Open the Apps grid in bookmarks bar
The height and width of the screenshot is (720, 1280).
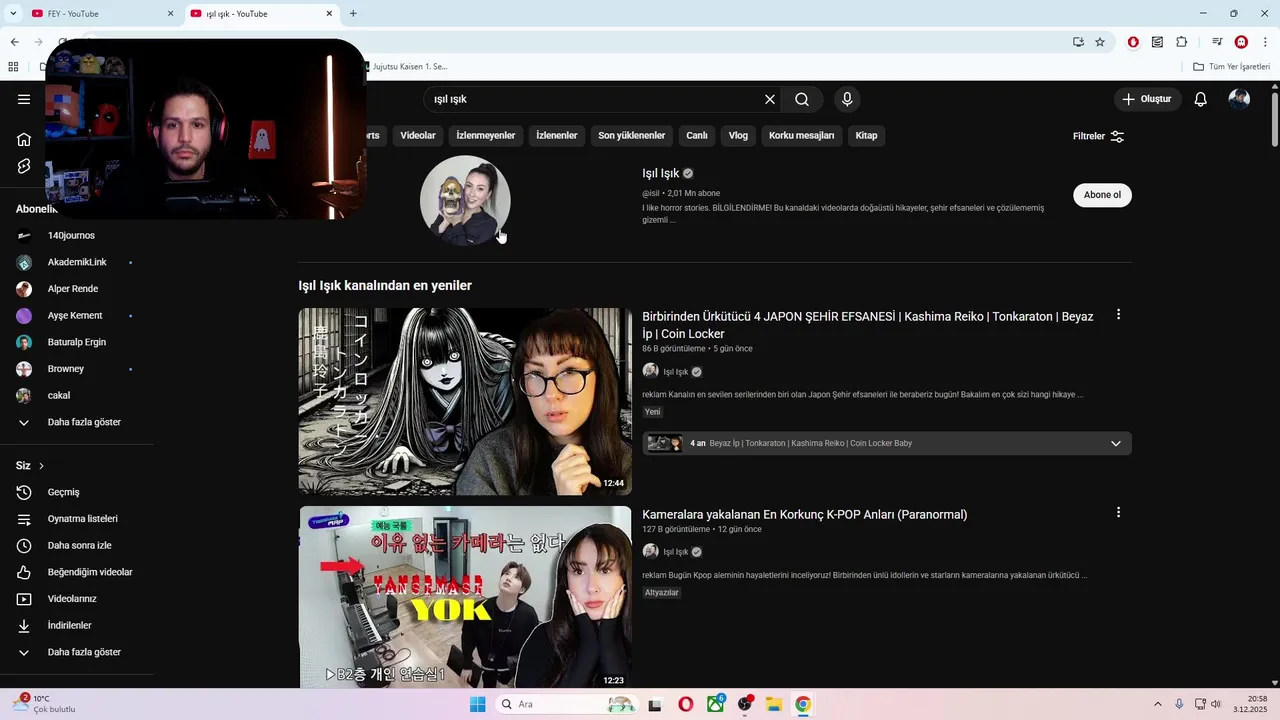(13, 67)
